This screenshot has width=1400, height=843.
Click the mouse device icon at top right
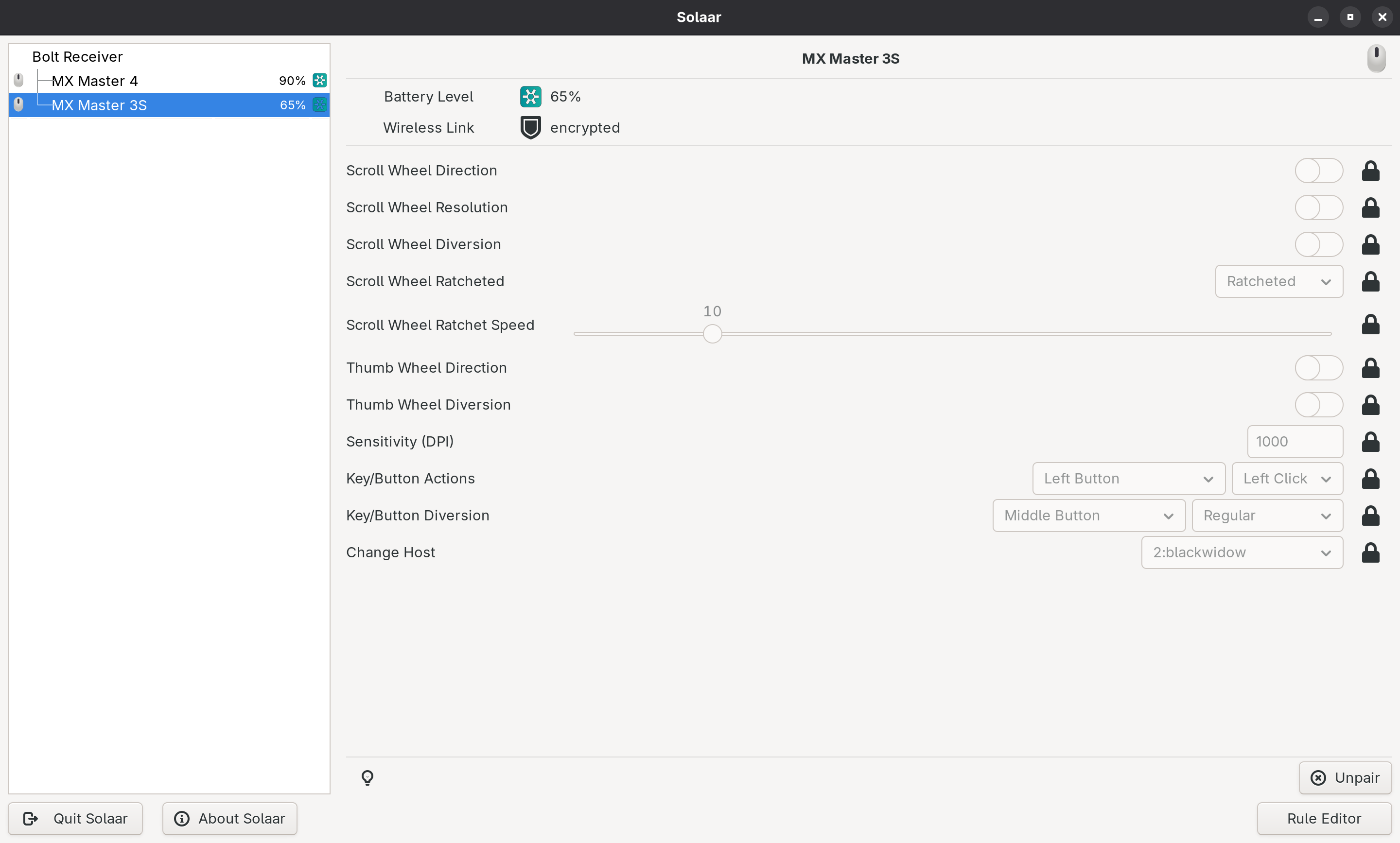tap(1376, 58)
